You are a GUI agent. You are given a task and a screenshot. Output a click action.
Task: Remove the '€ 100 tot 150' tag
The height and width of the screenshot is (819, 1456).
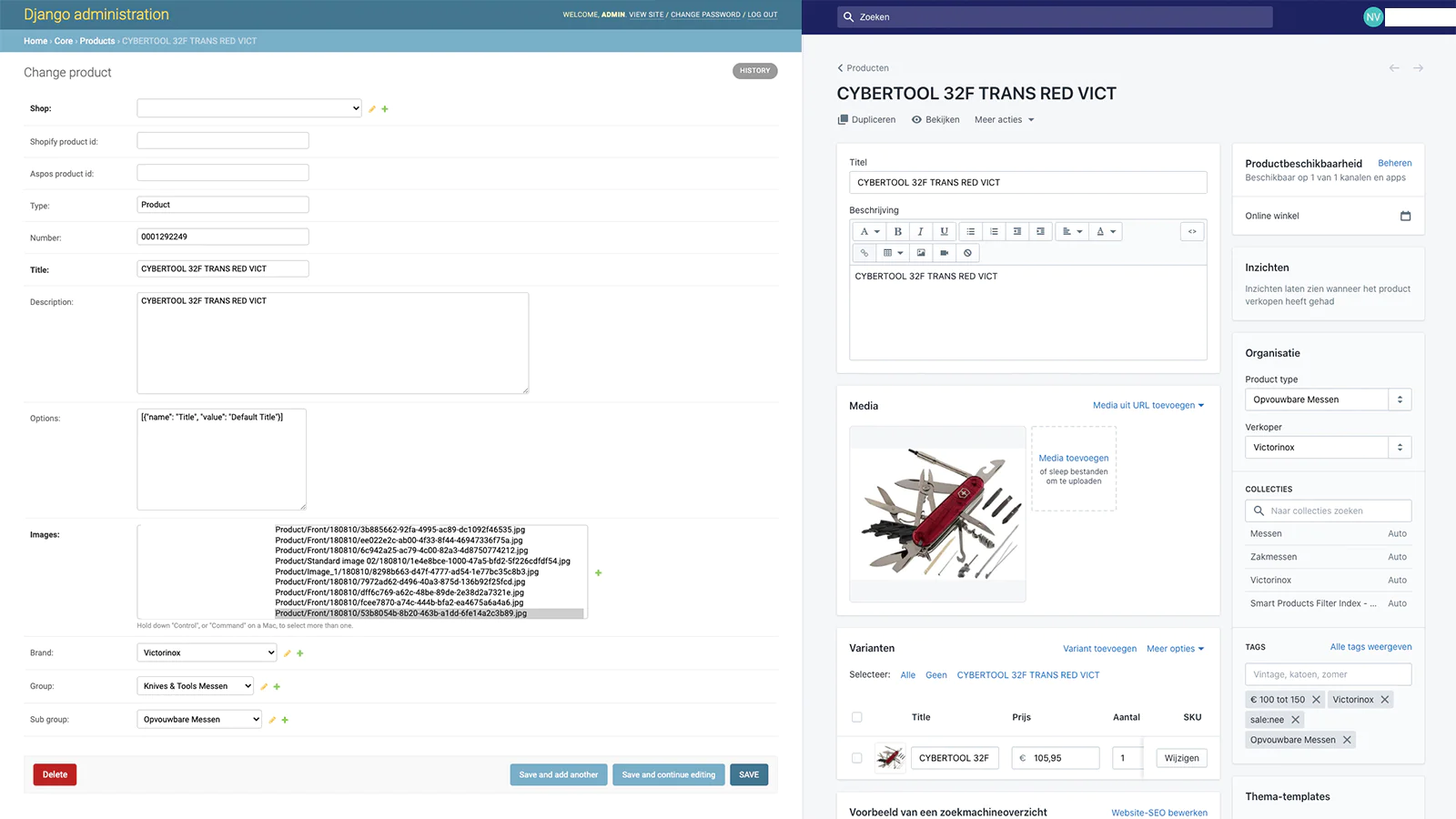[x=1316, y=700]
